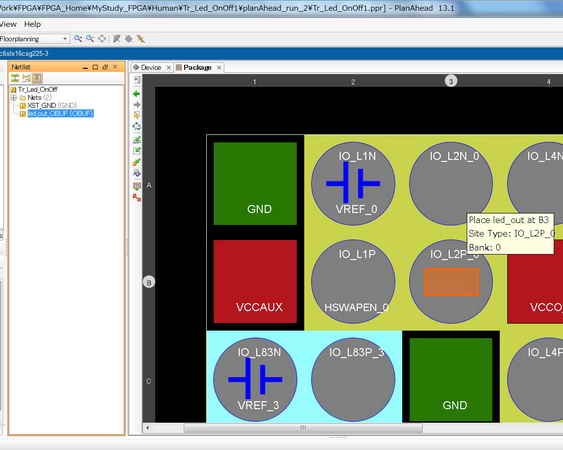This screenshot has height=450, width=563.
Task: Click the zoom out magnifier toolbar icon
Action: (x=90, y=38)
